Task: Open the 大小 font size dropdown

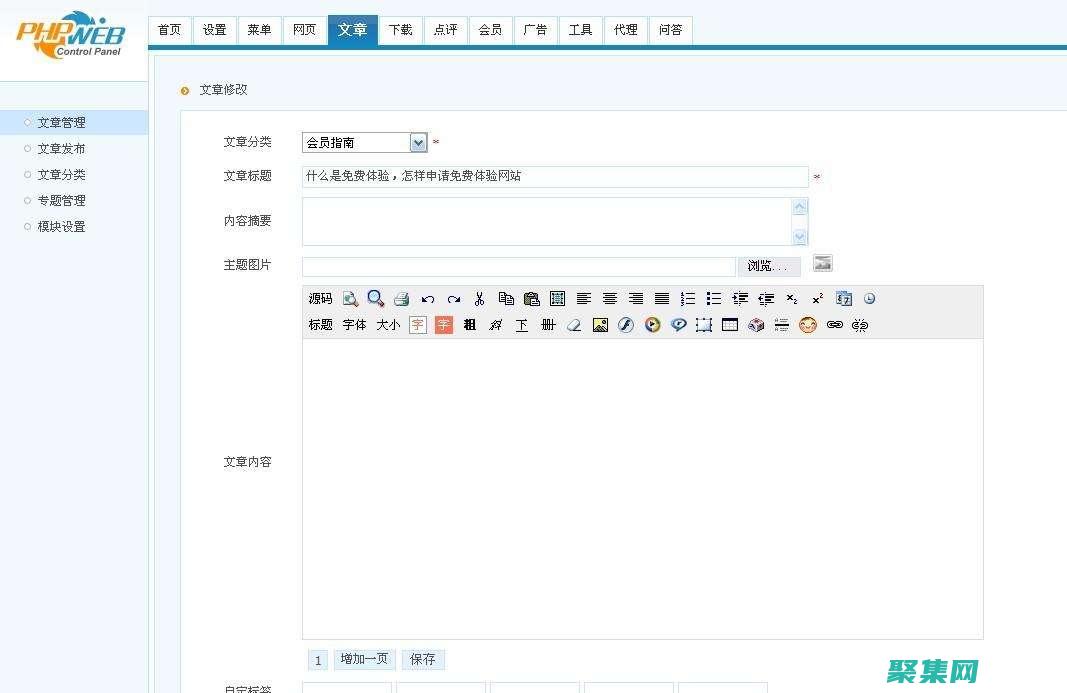Action: 388,325
